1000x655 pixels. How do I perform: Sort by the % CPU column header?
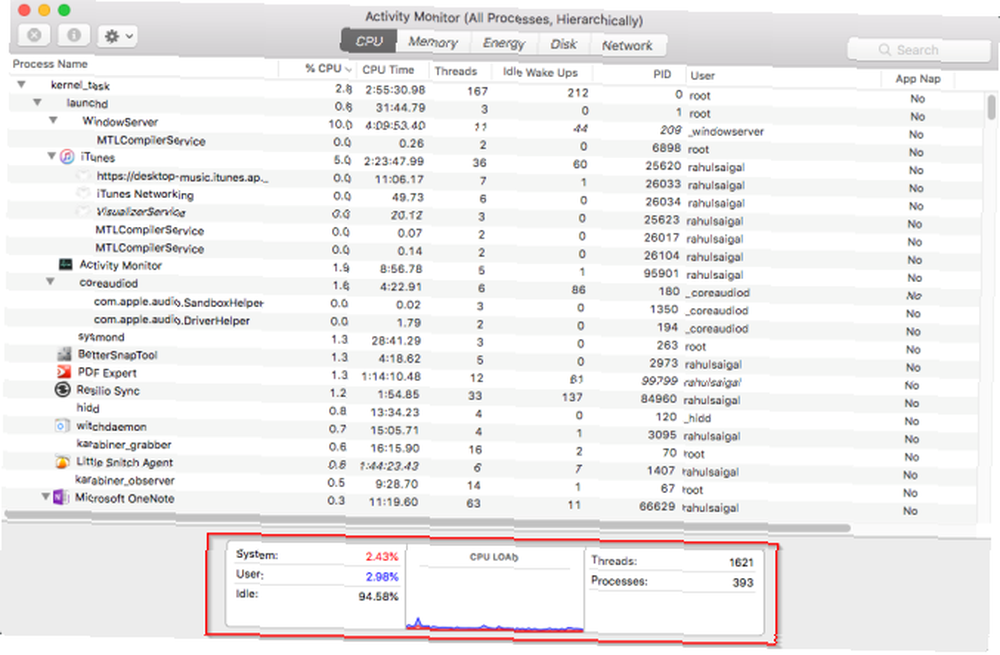(328, 68)
